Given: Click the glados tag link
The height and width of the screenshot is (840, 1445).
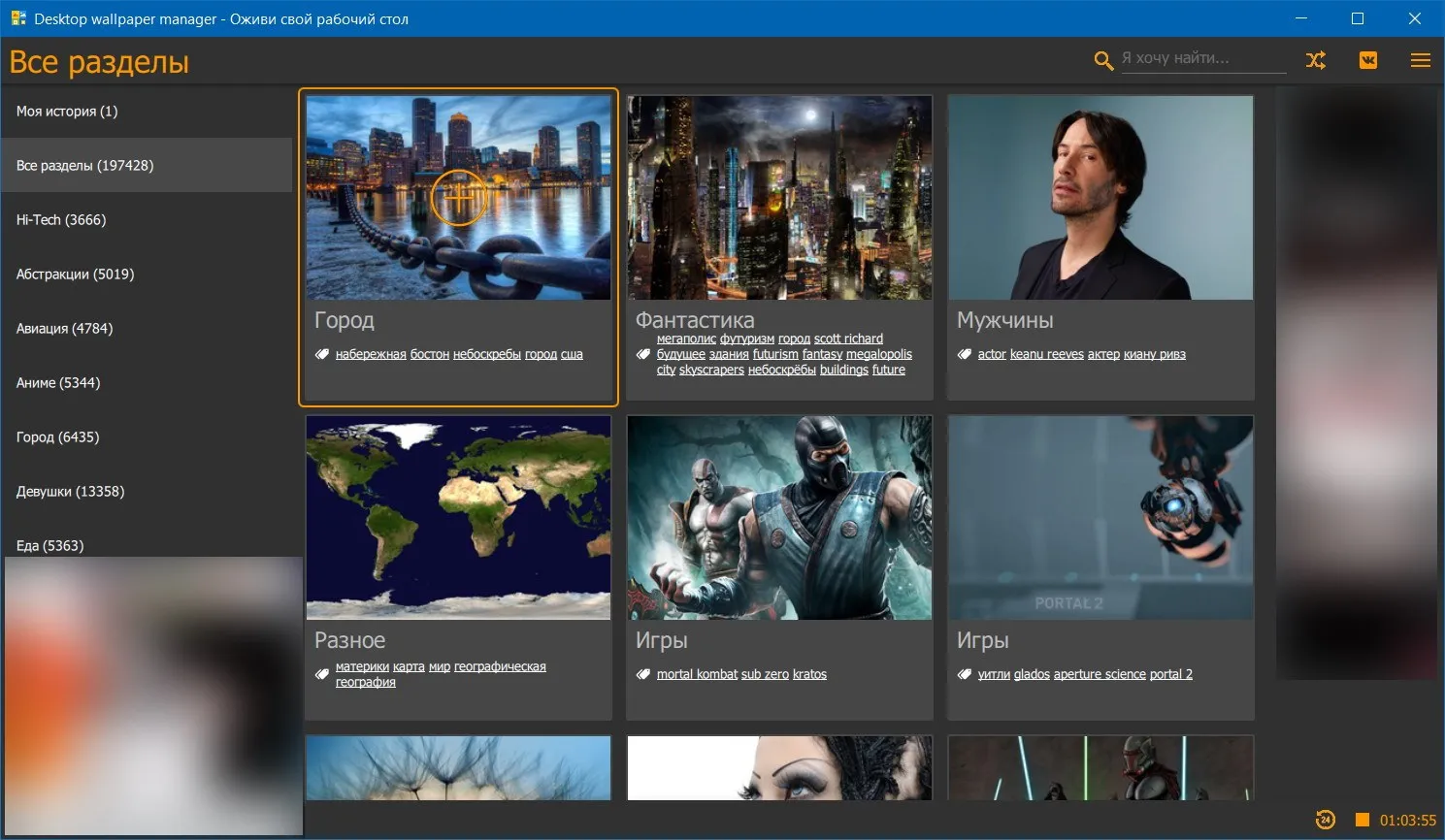Looking at the screenshot, I should coord(1032,674).
